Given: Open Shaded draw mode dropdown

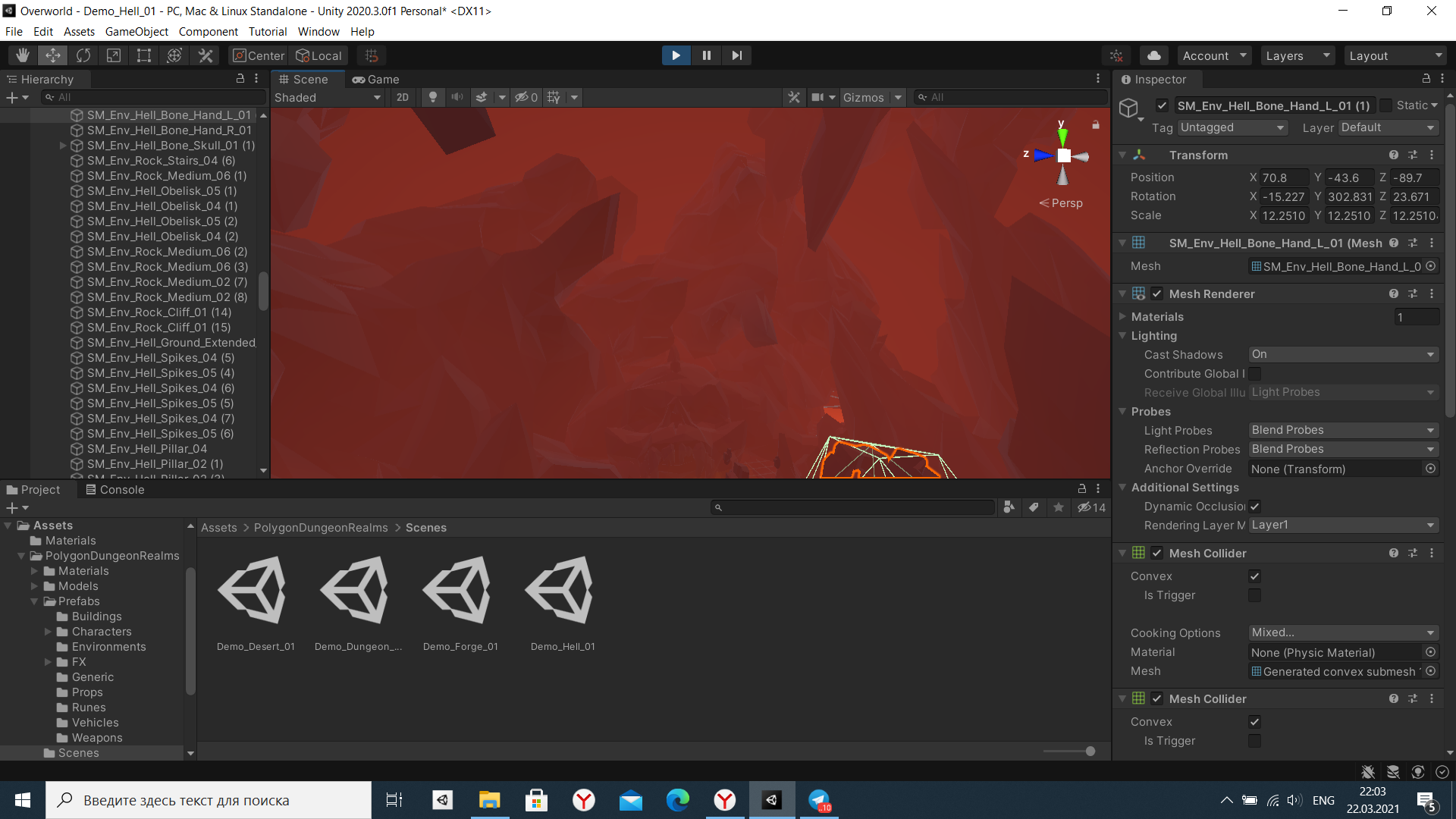Looking at the screenshot, I should [328, 97].
